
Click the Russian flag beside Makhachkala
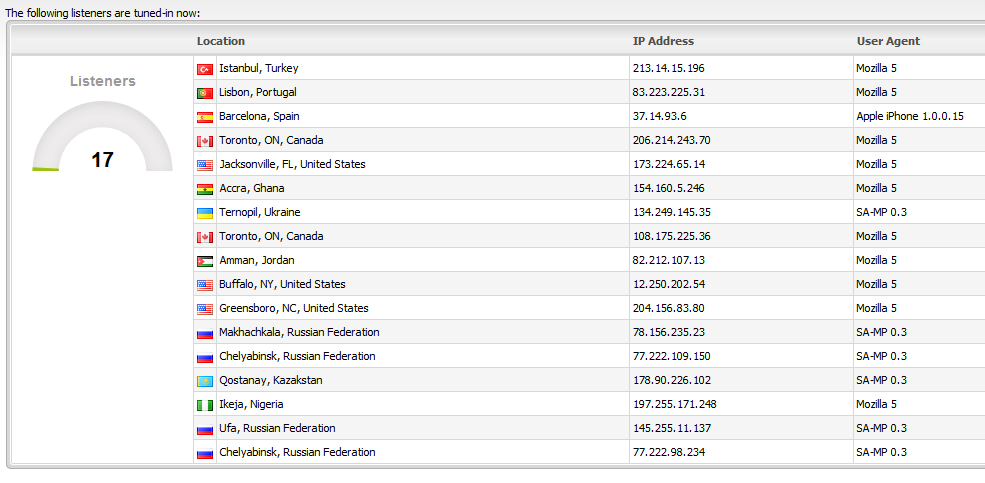click(205, 333)
